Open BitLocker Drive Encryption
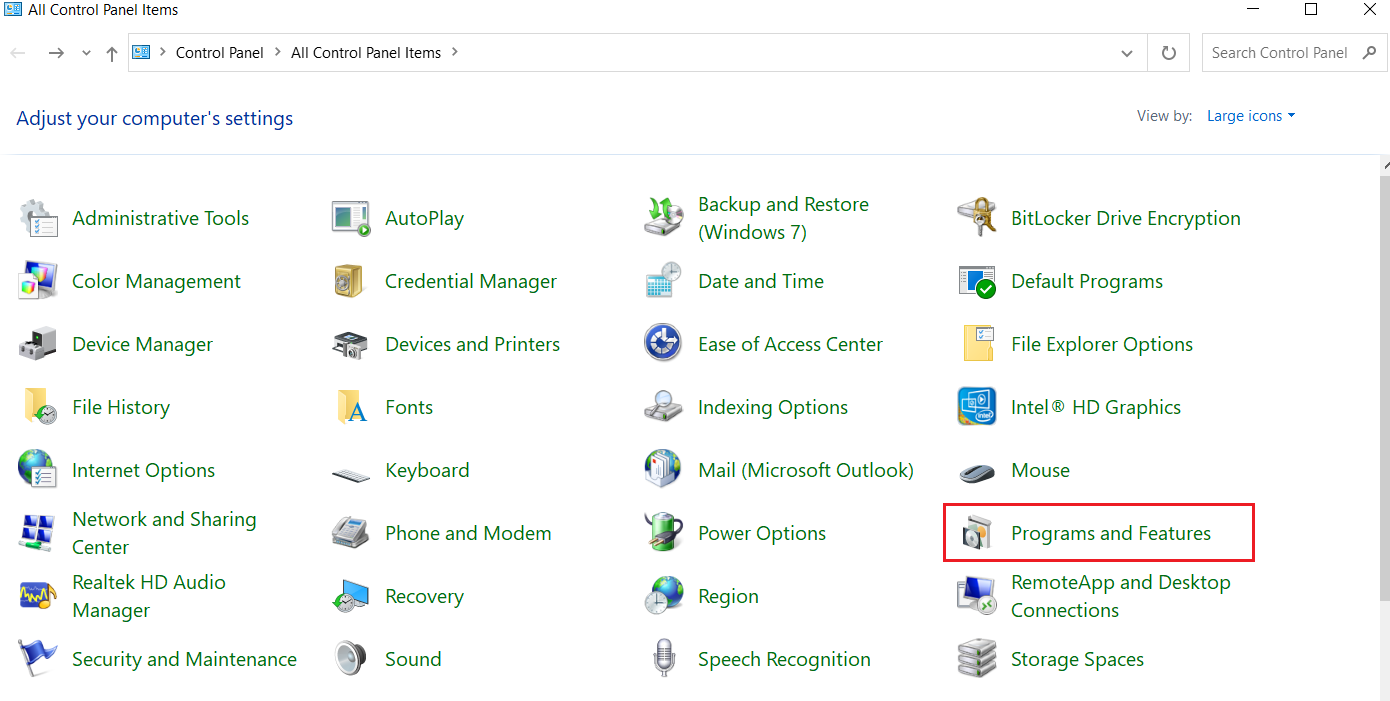Image resolution: width=1390 pixels, height=701 pixels. coord(1125,218)
